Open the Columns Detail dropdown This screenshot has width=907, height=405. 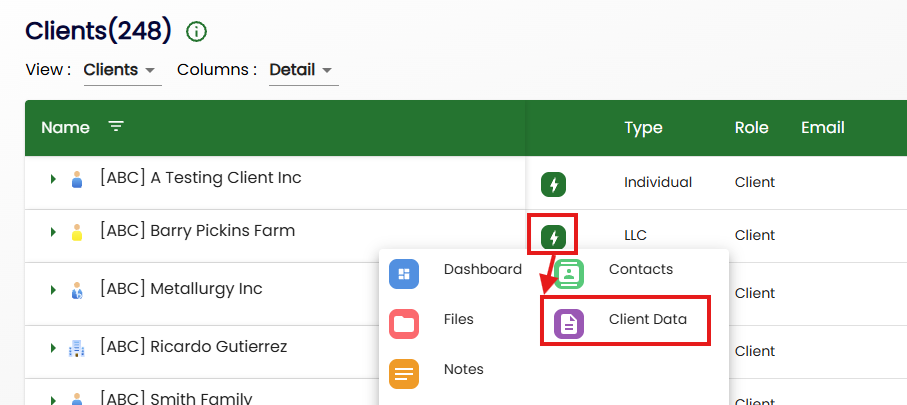click(x=302, y=70)
